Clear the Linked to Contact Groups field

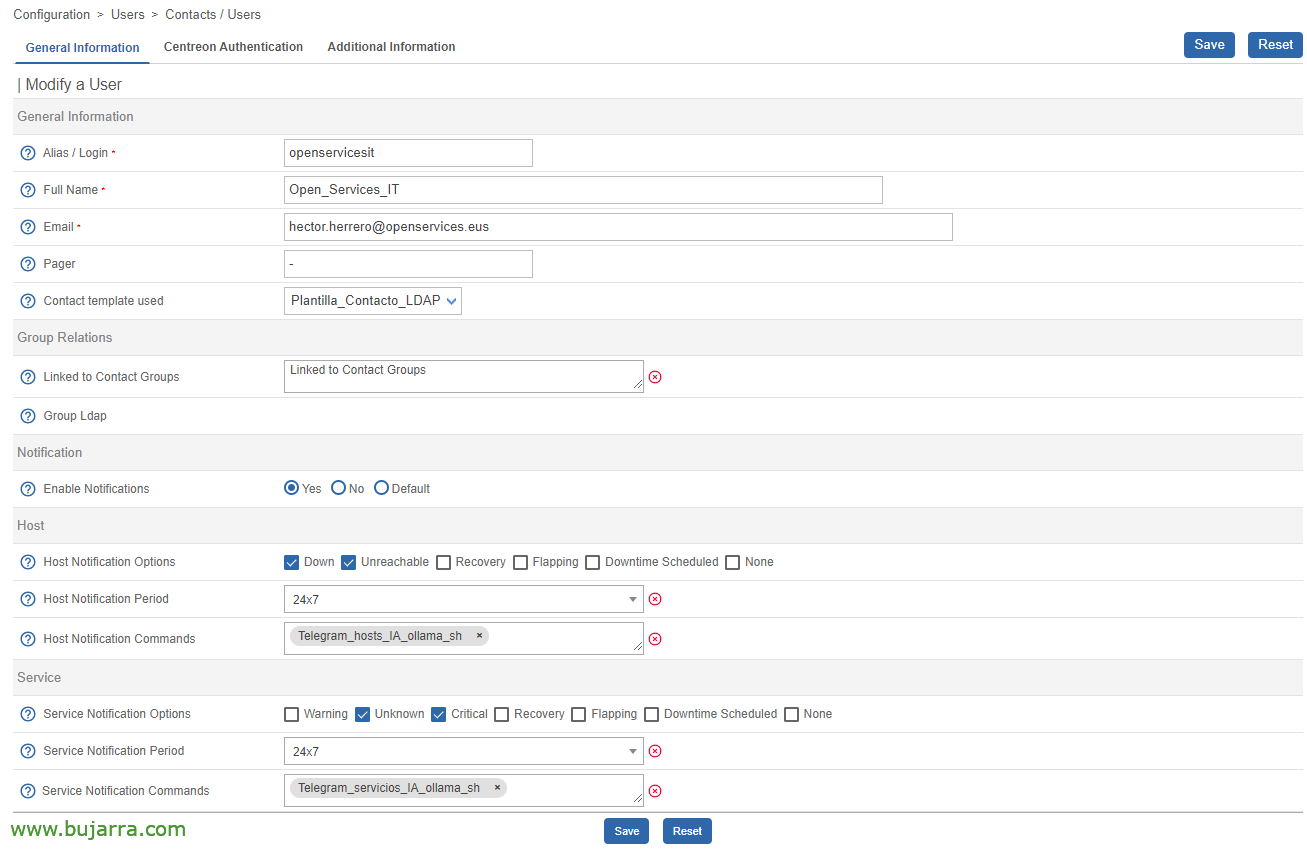coord(655,377)
